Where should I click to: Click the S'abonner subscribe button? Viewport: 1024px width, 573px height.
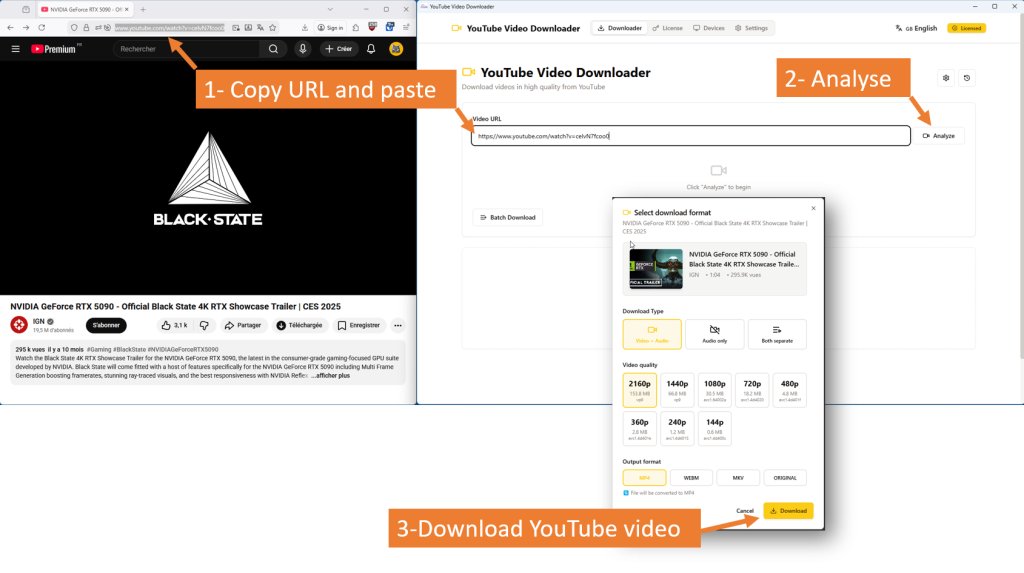click(106, 325)
